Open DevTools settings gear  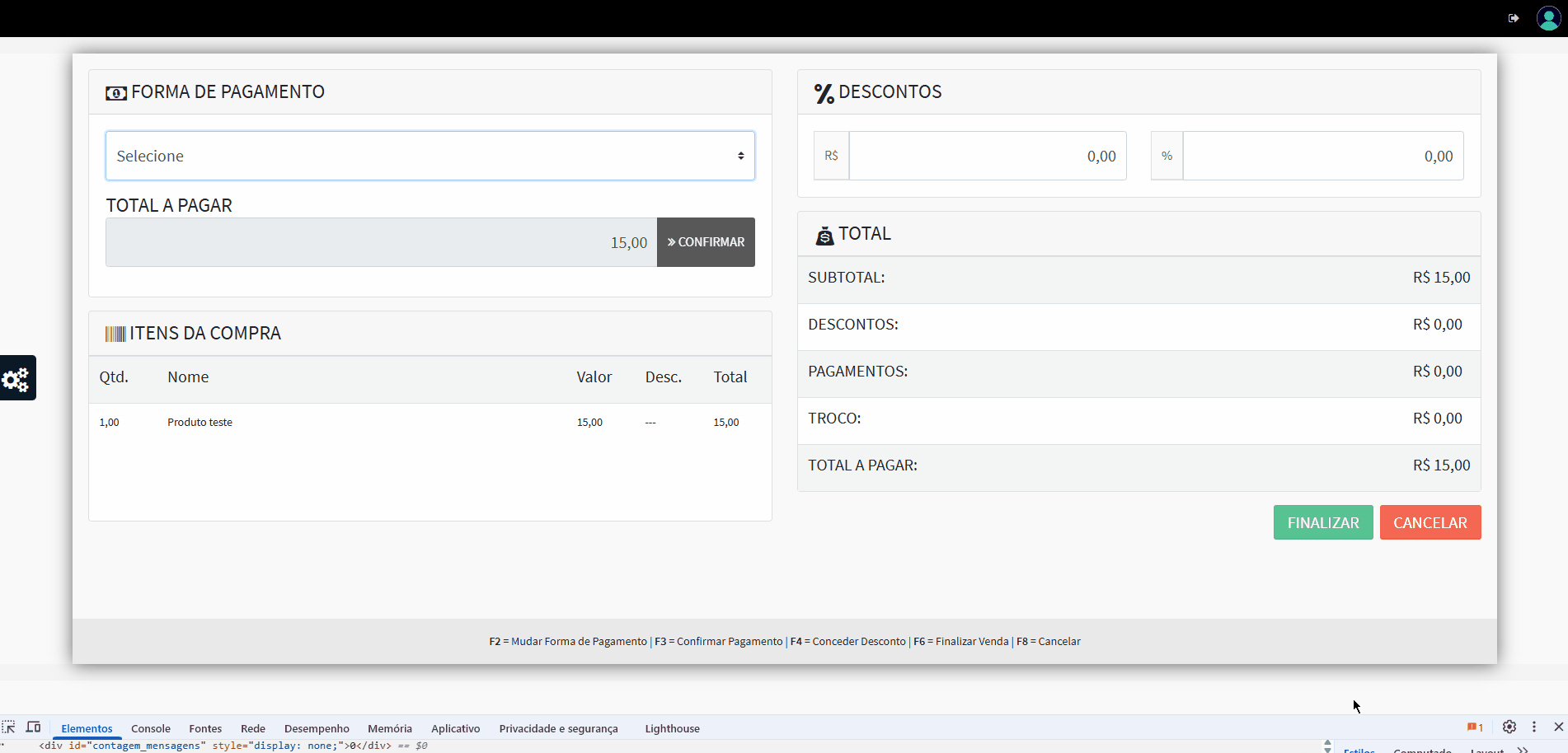pos(1509,727)
